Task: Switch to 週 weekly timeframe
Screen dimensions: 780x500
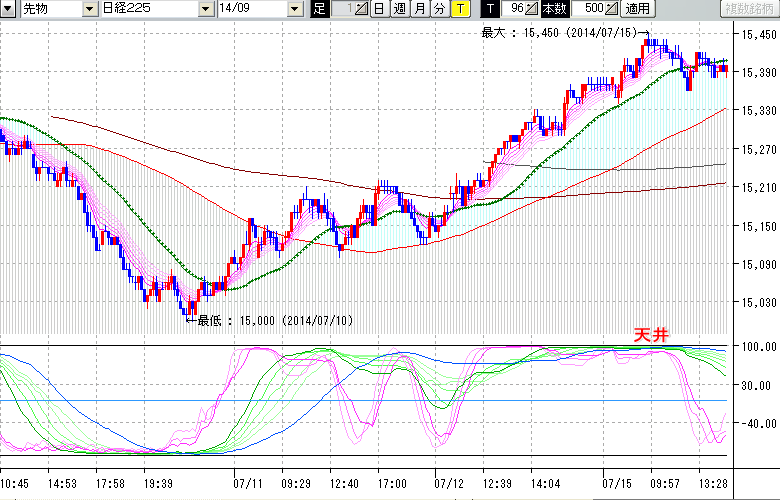Action: [x=399, y=9]
